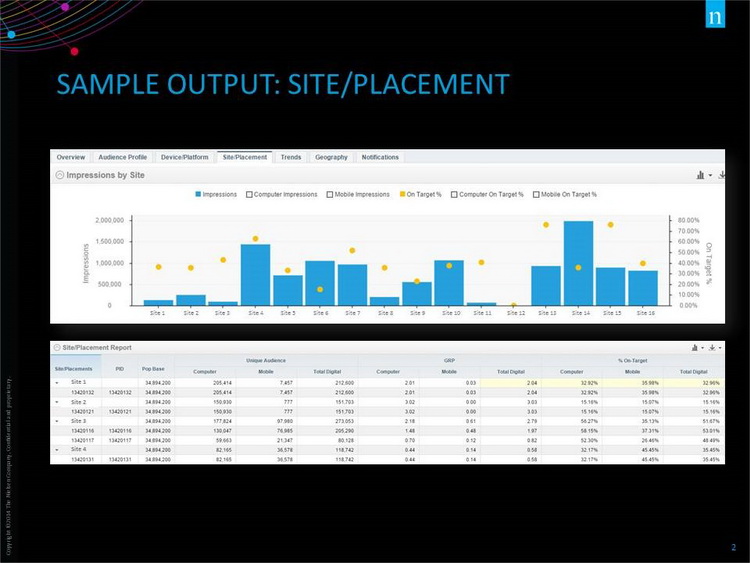The width and height of the screenshot is (750, 563).
Task: Open chart type menu in Impressions panel
Action: click(x=701, y=175)
